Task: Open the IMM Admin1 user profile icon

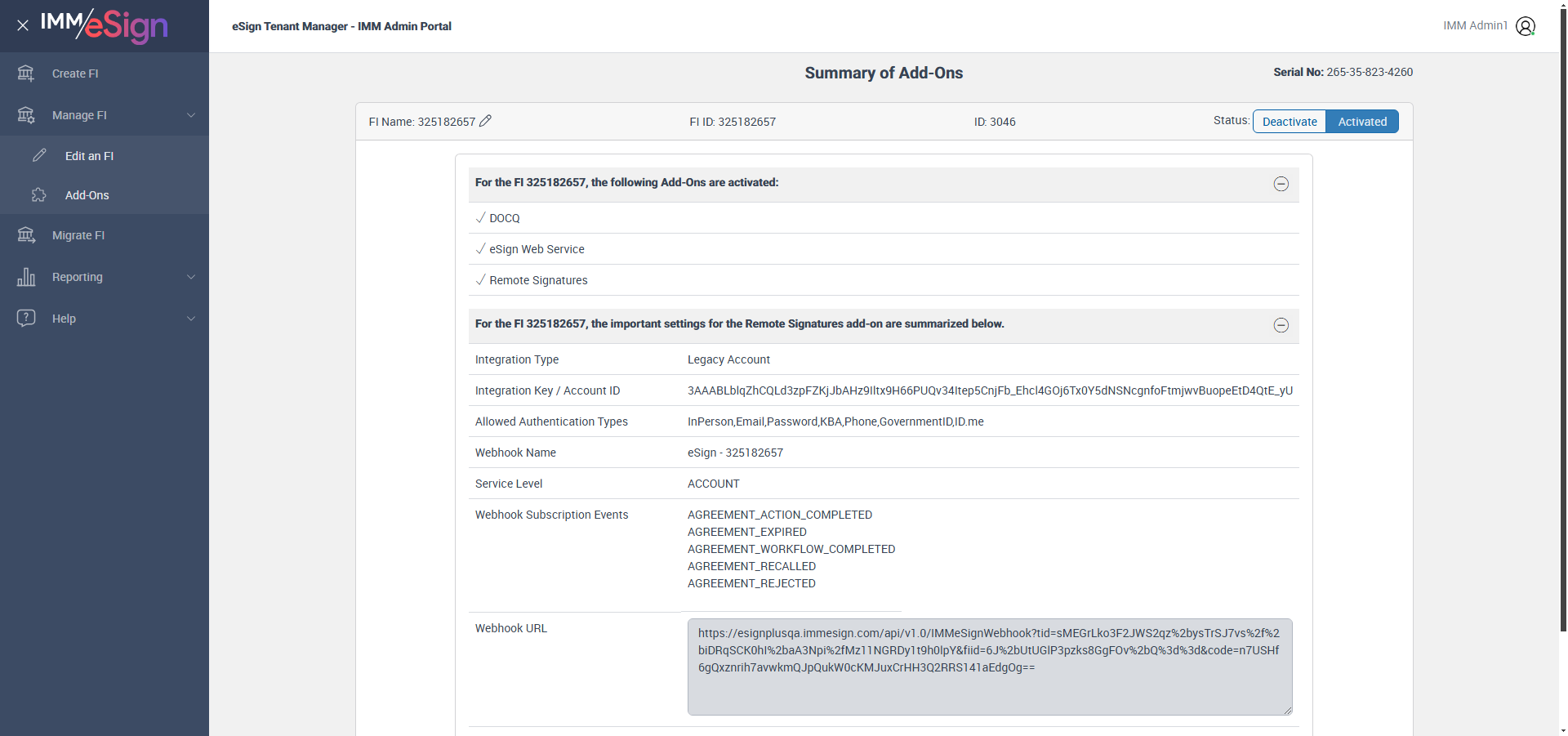Action: tap(1525, 26)
